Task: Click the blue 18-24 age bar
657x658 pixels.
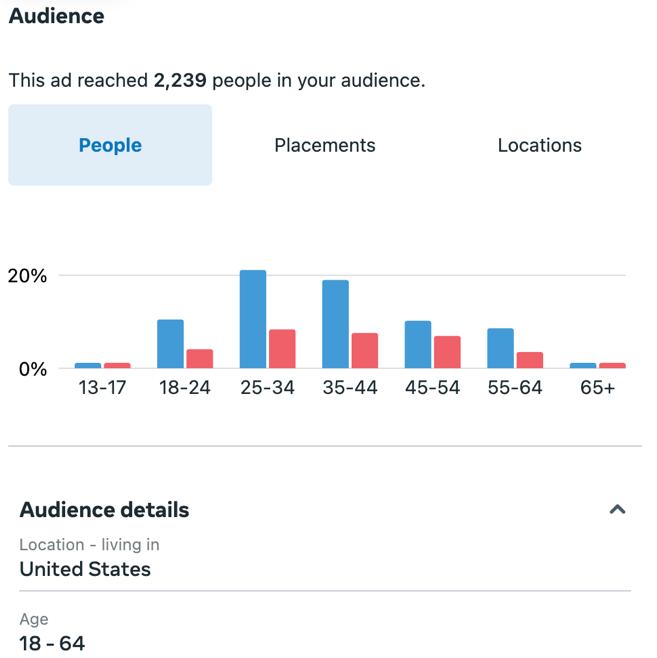Action: pyautogui.click(x=171, y=344)
